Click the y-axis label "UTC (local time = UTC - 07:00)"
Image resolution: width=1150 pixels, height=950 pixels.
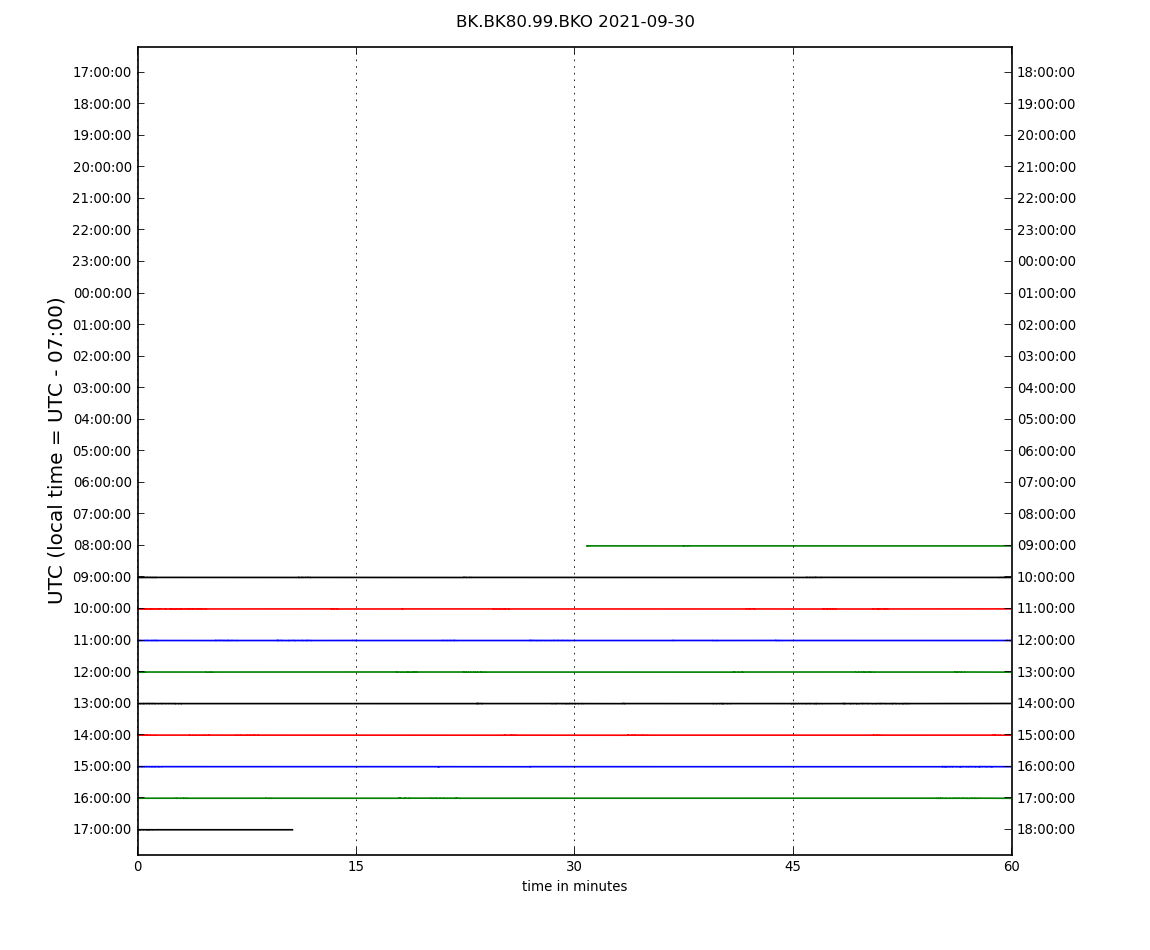coord(56,450)
